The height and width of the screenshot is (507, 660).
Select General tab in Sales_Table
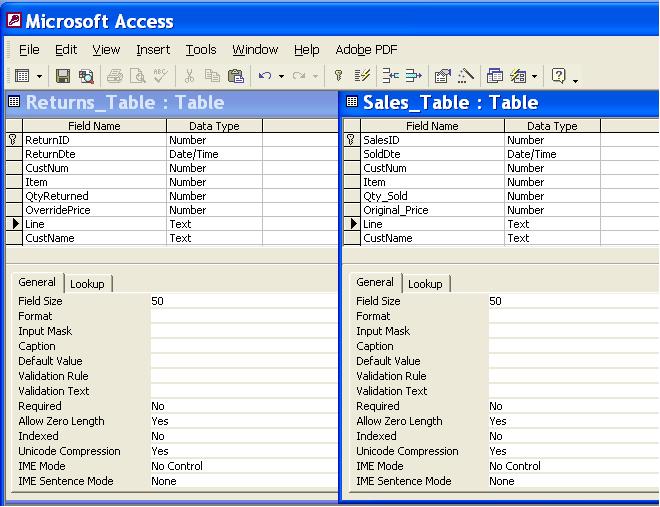pos(375,282)
